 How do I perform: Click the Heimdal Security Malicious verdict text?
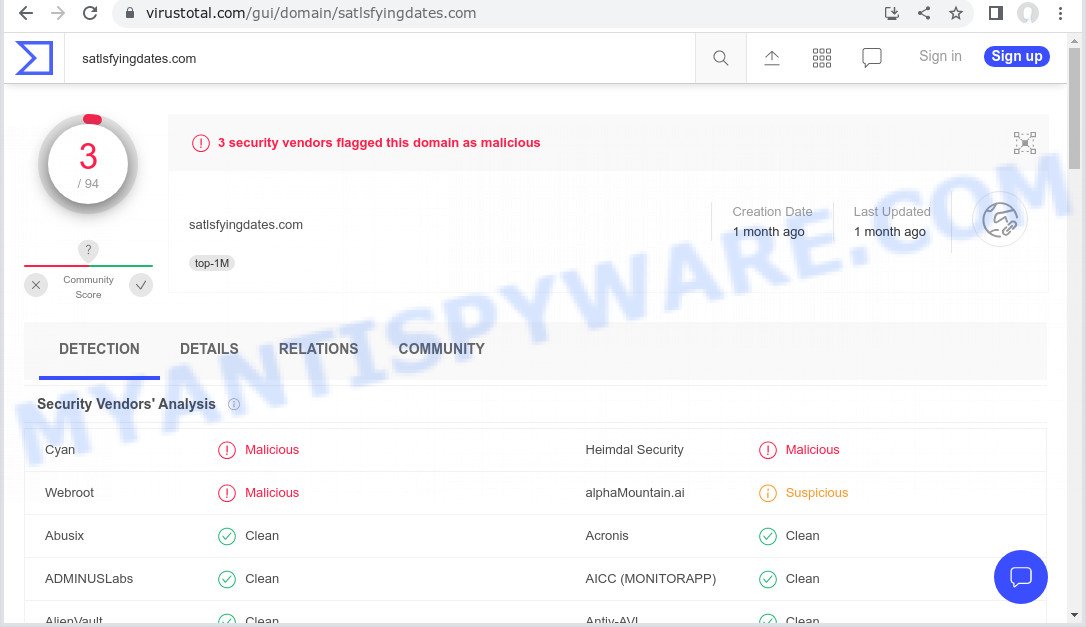812,450
